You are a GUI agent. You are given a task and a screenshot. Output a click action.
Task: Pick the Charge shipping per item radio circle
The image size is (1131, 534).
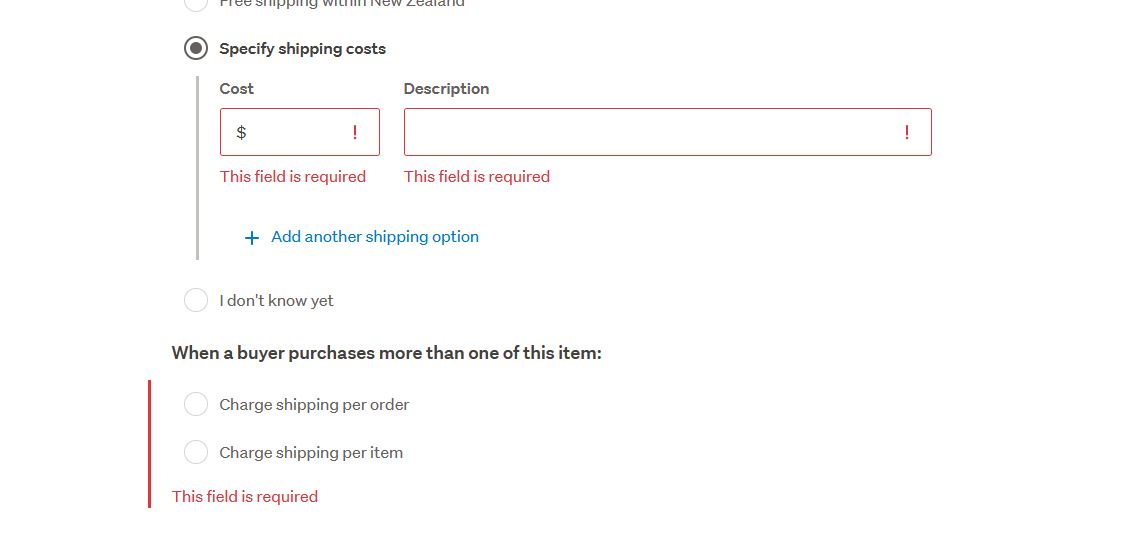pyautogui.click(x=196, y=452)
